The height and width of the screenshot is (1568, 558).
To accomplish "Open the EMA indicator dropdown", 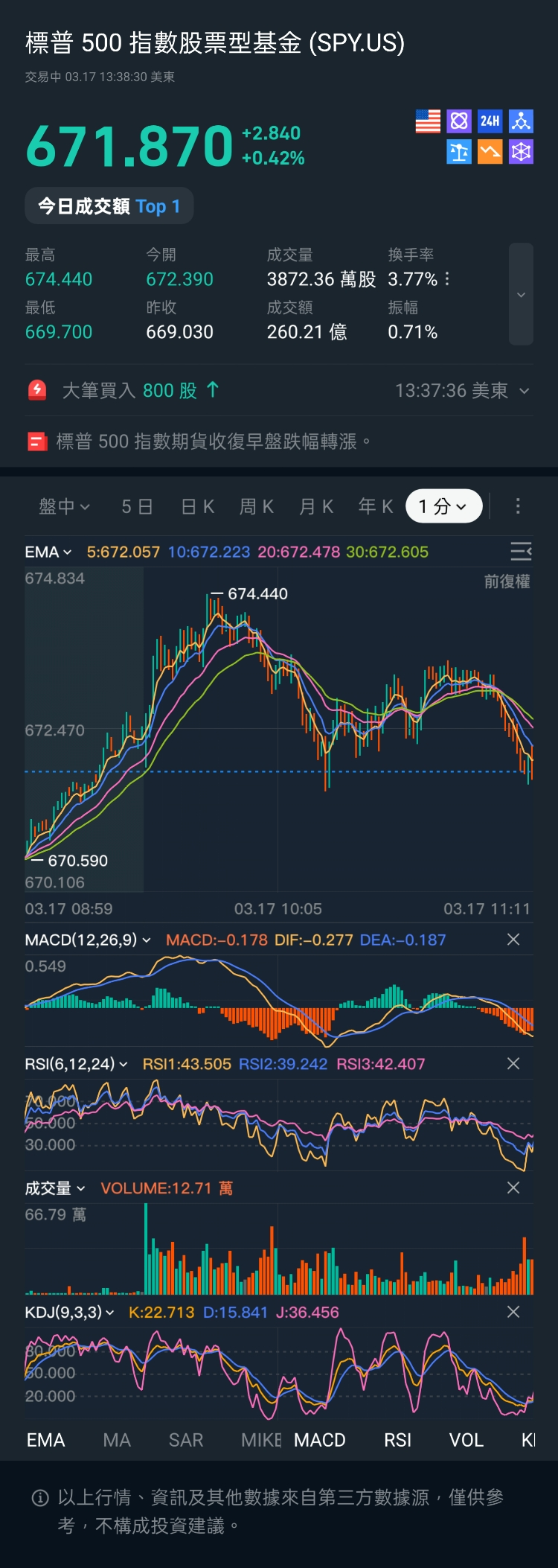I will click(x=48, y=552).
